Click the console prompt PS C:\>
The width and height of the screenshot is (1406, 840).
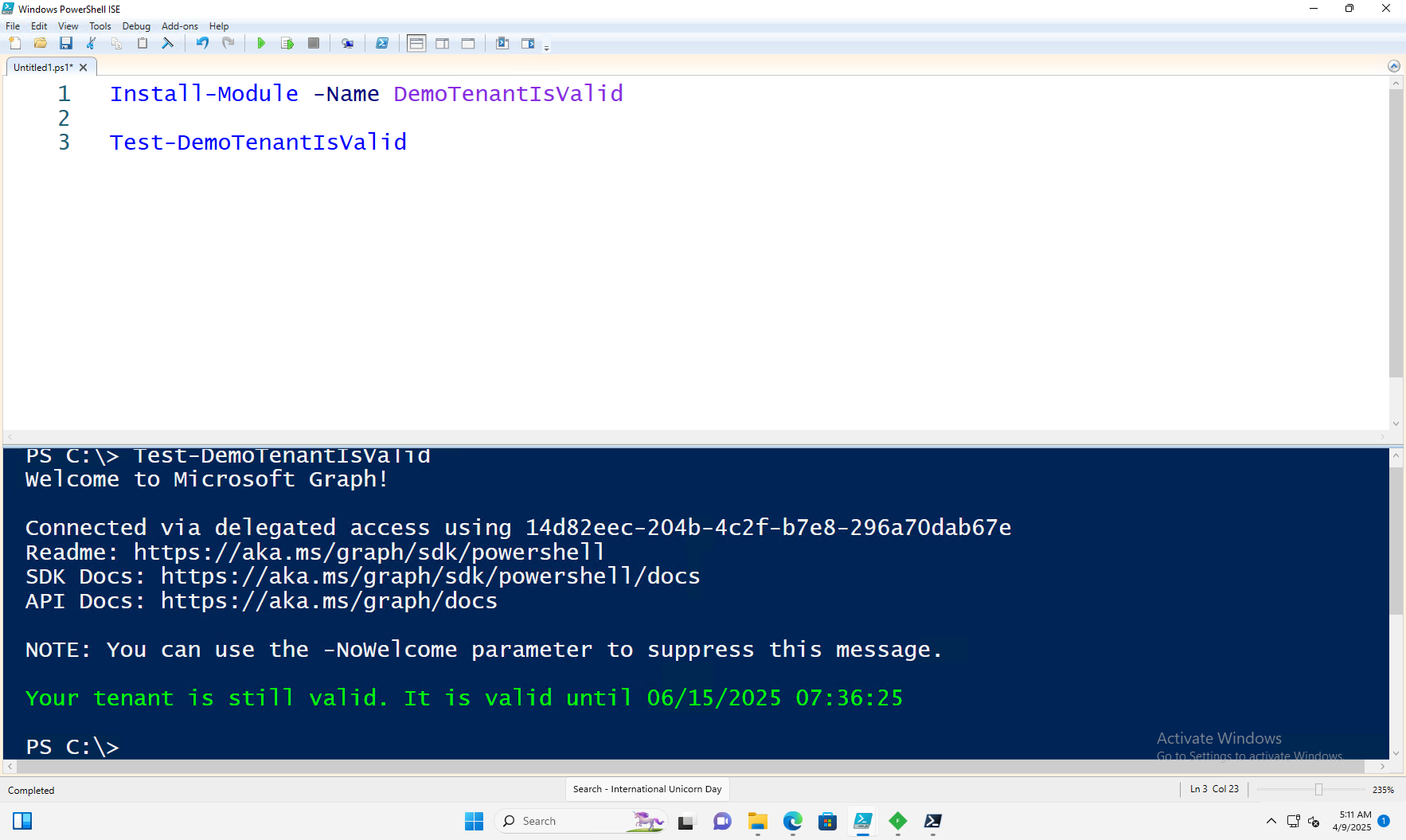click(x=72, y=747)
